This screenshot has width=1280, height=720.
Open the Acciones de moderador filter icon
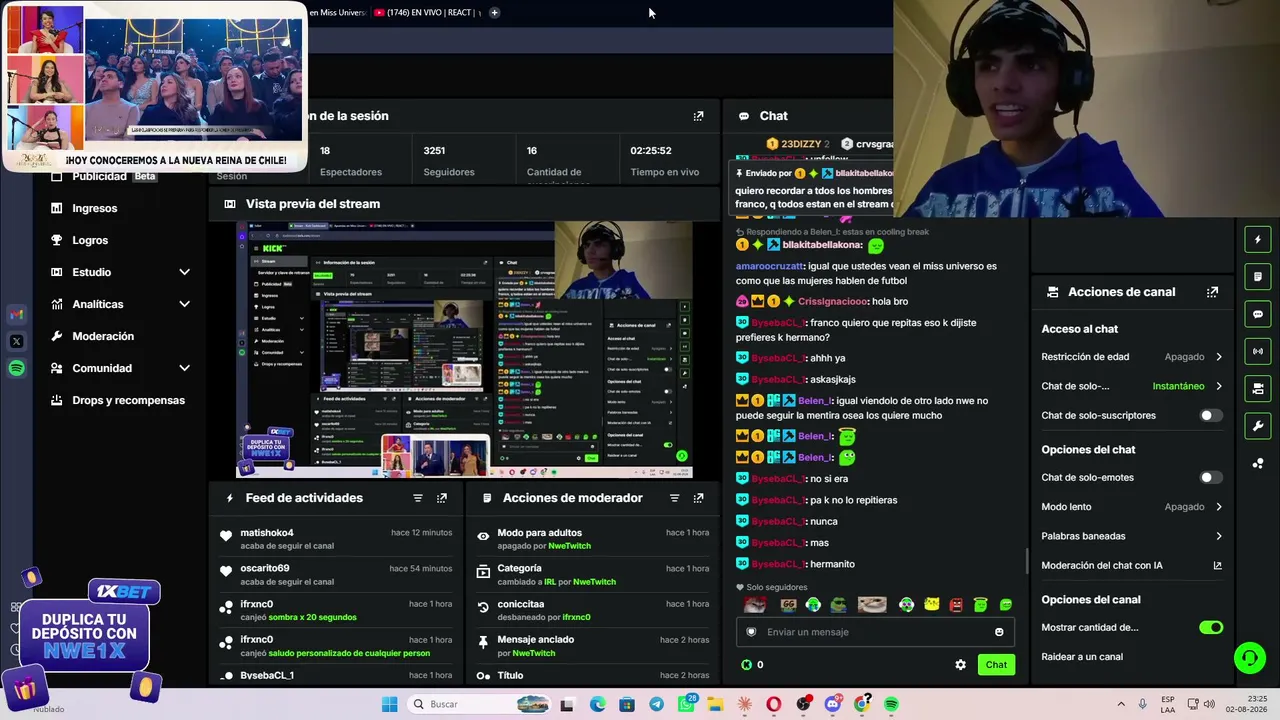tap(674, 498)
